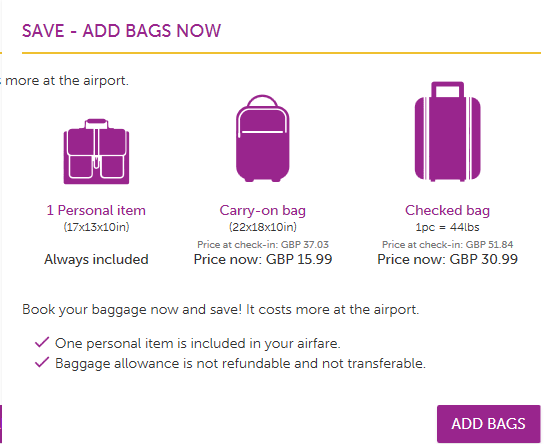
Task: Click the '(17x13x10in)' size text
Action: pos(96,227)
